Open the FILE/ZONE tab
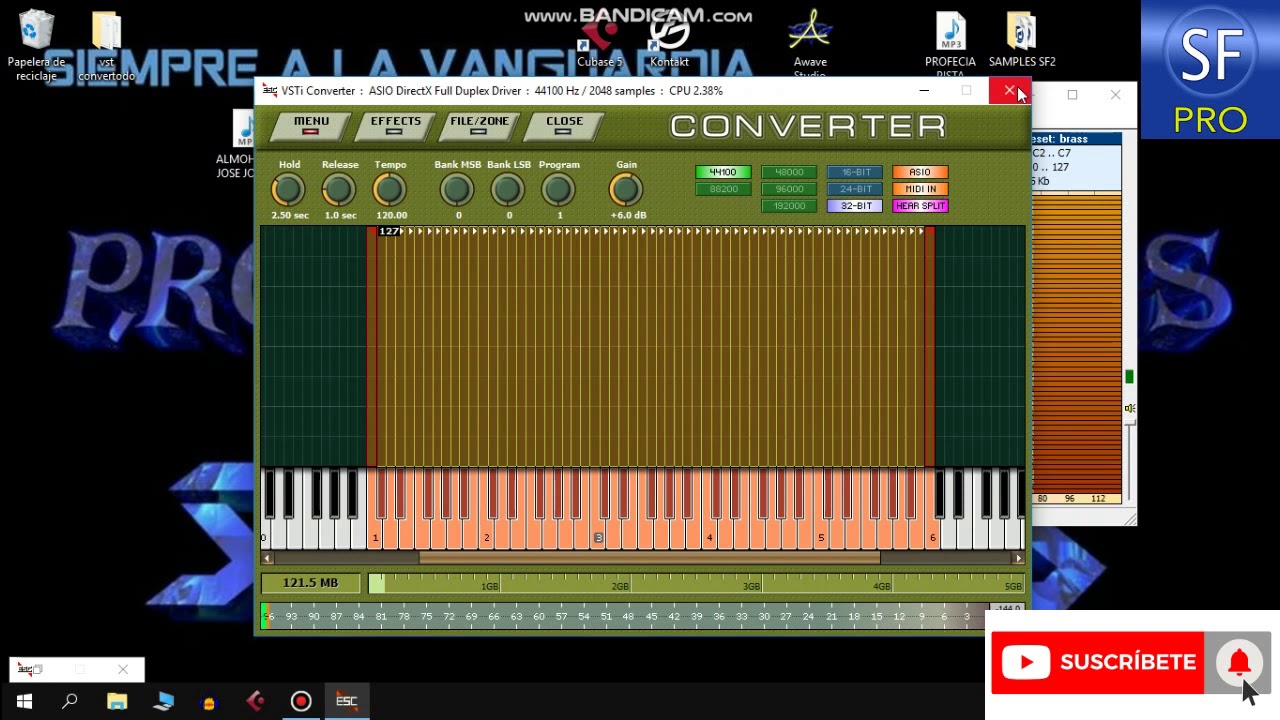This screenshot has width=1280, height=720. pyautogui.click(x=479, y=125)
